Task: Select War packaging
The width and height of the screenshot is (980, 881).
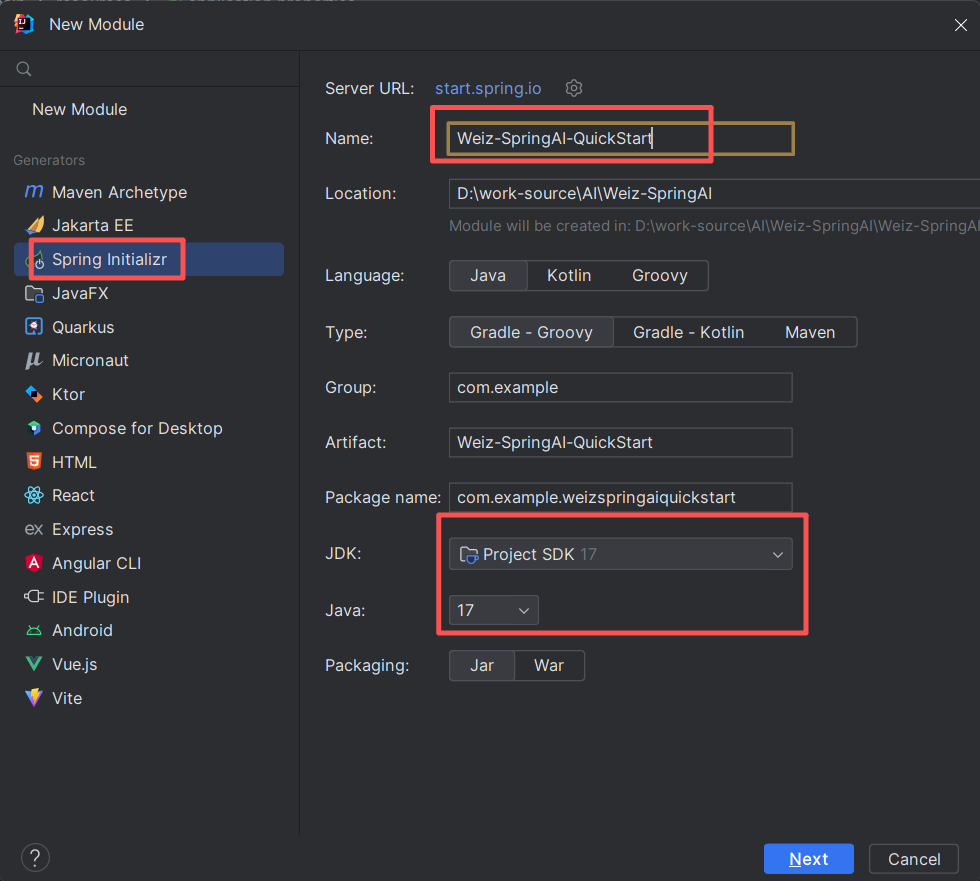Action: 549,665
